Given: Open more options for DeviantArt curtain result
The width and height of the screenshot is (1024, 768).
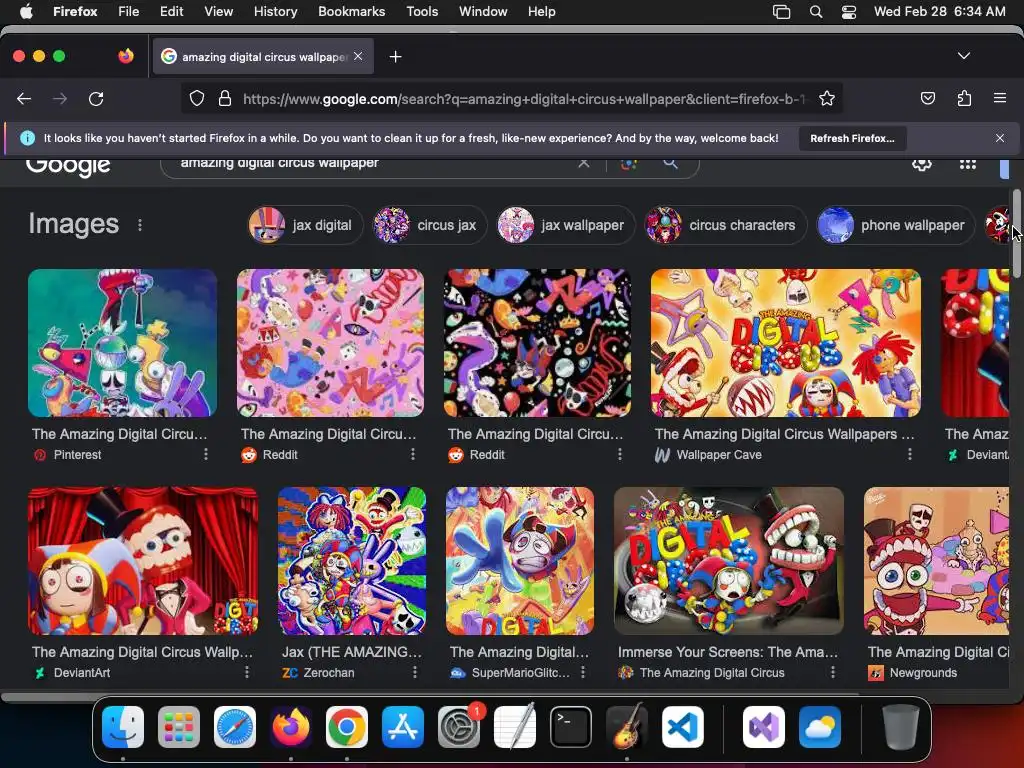Looking at the screenshot, I should (x=247, y=672).
